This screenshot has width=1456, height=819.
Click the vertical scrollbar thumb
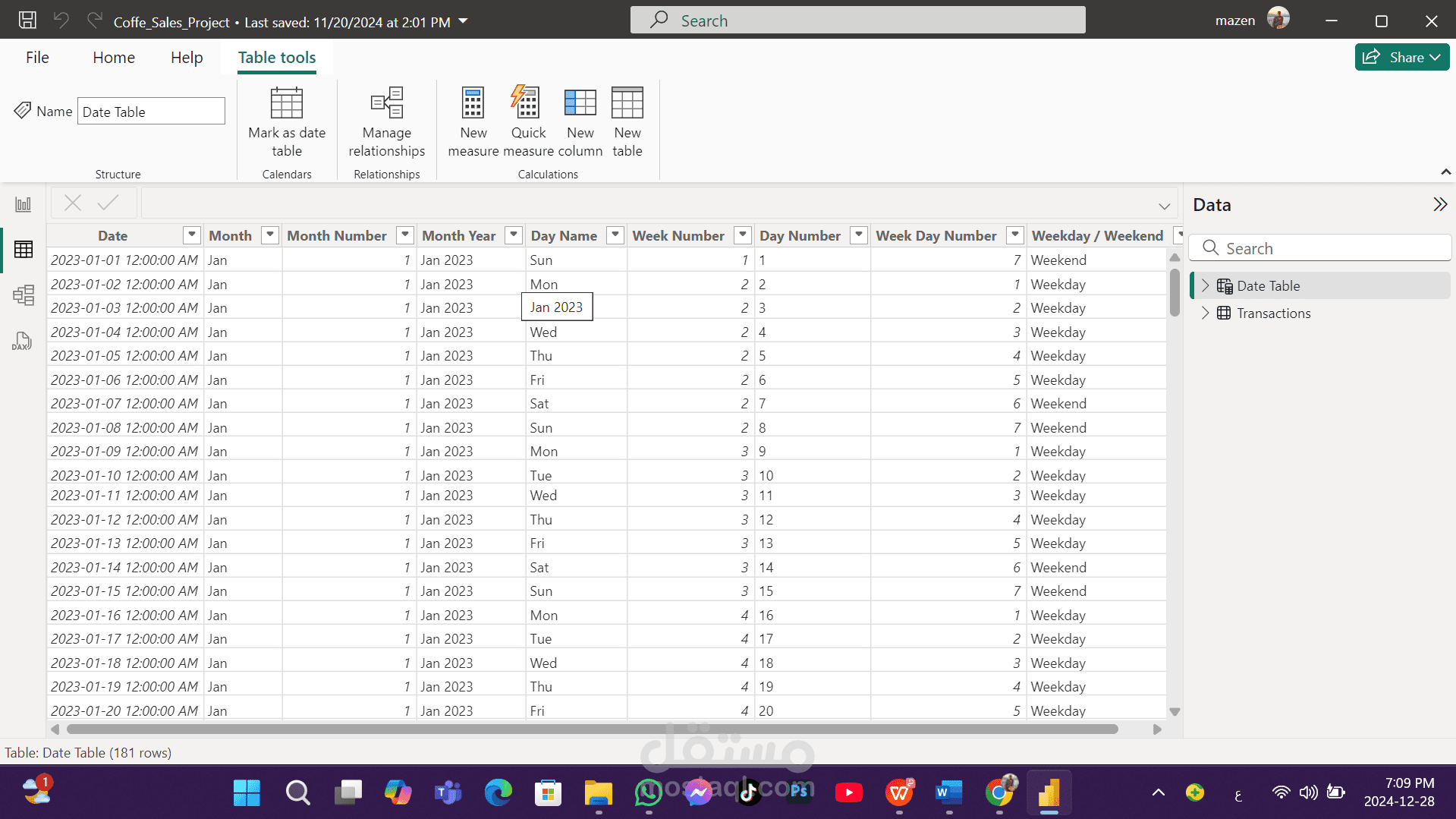(1175, 292)
